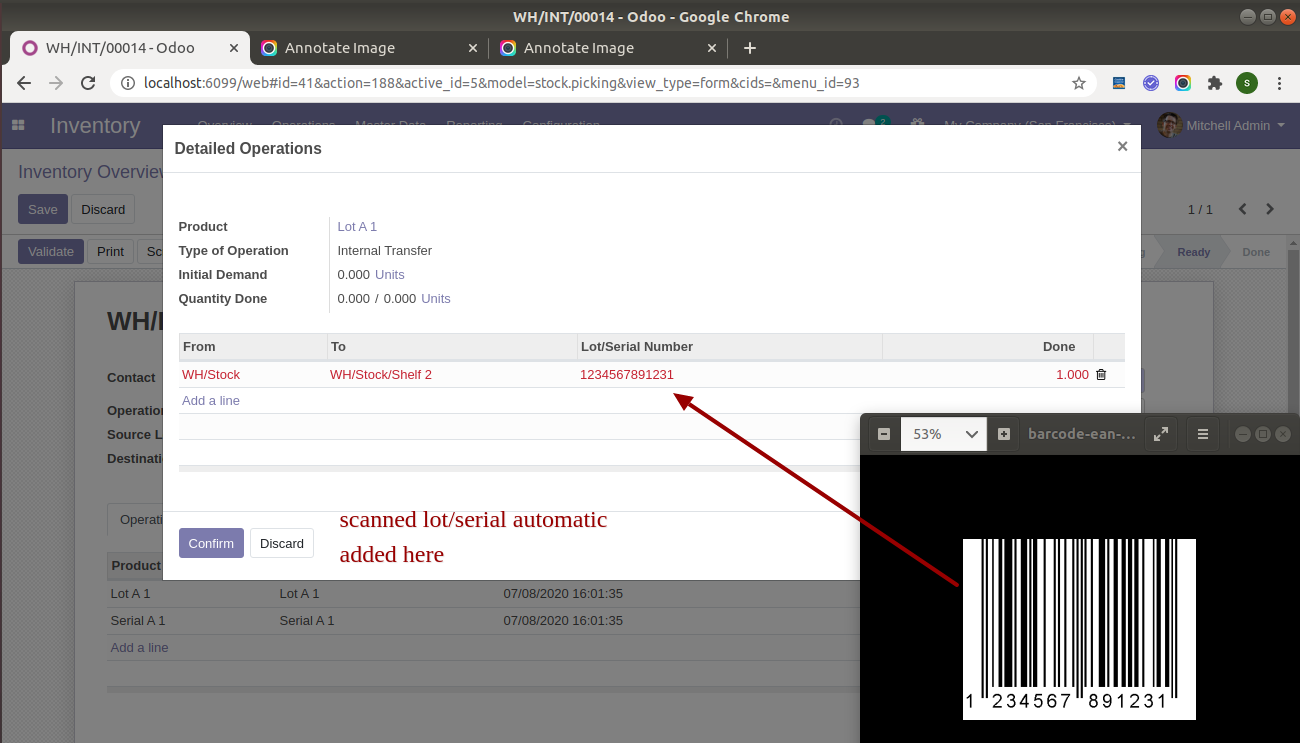Open the checkmark Chrome extension icon

pos(1151,83)
